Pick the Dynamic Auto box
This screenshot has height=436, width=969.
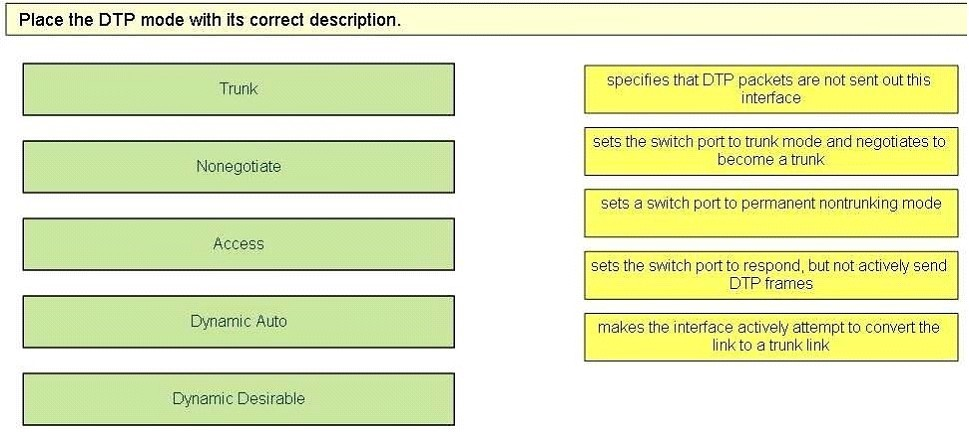[x=239, y=321]
